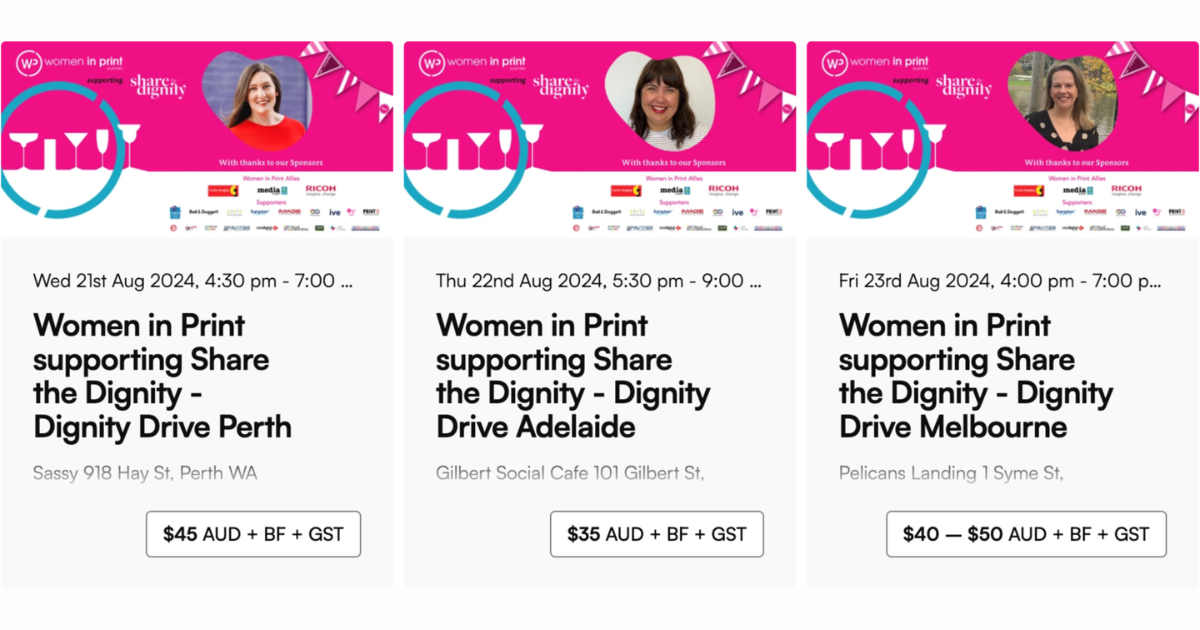
Task: Choose the $40 — $50 AUD ticket button
Action: [1026, 534]
